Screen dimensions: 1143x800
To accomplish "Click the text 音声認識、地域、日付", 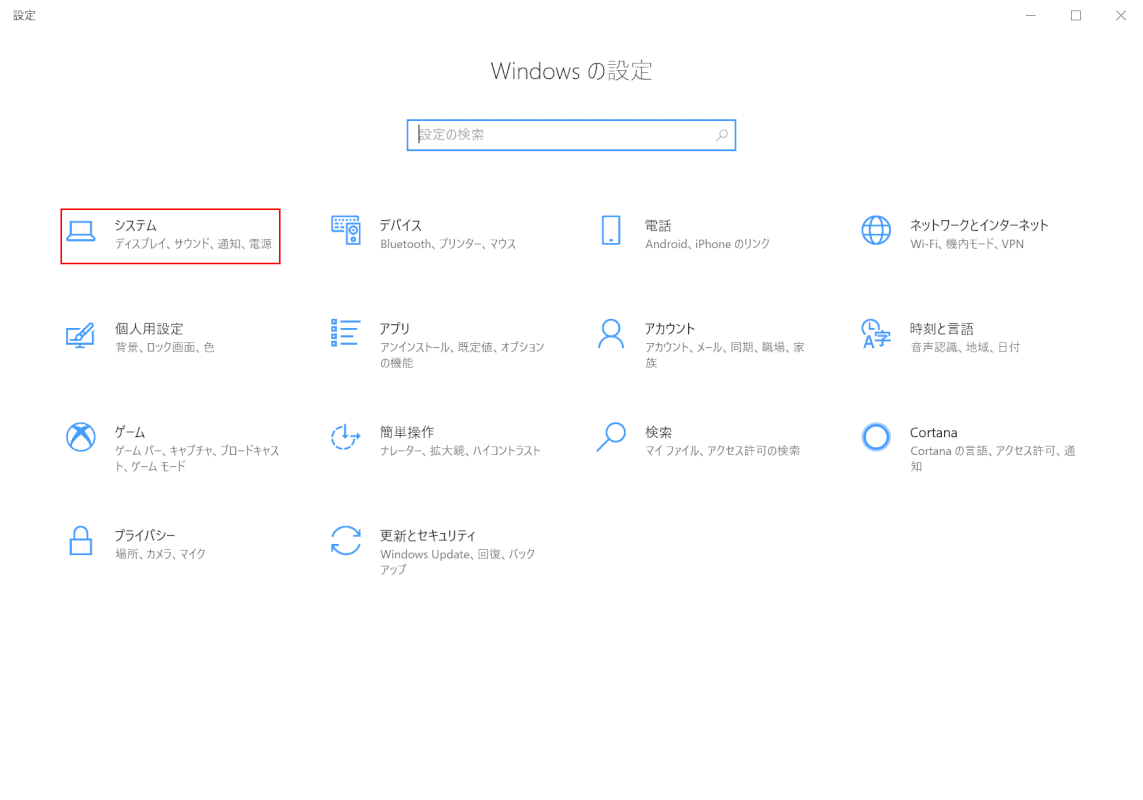I will (965, 348).
